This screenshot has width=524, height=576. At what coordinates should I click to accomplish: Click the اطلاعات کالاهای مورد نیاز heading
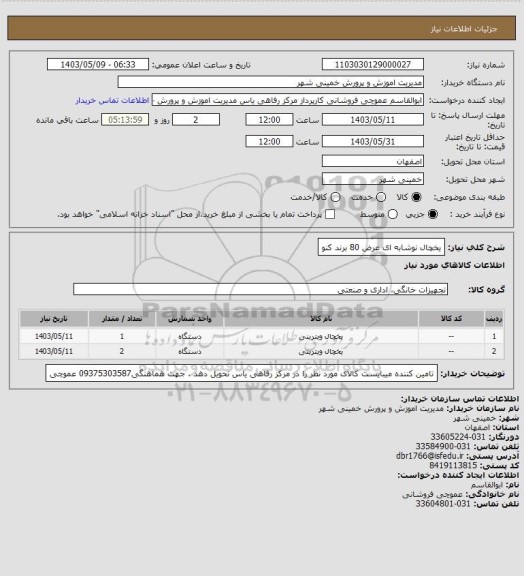point(454,265)
